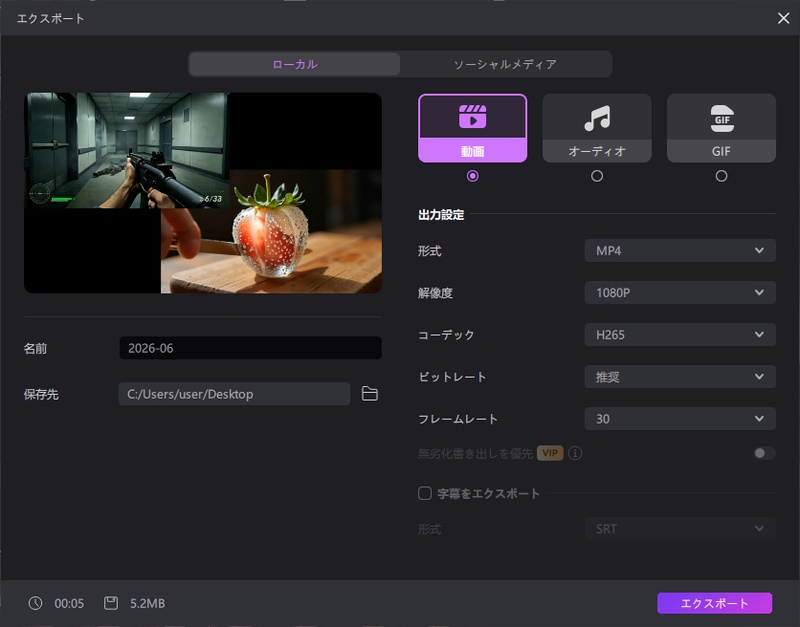800x627 pixels.
Task: Open the 解像度 1080P dropdown
Action: click(x=680, y=292)
